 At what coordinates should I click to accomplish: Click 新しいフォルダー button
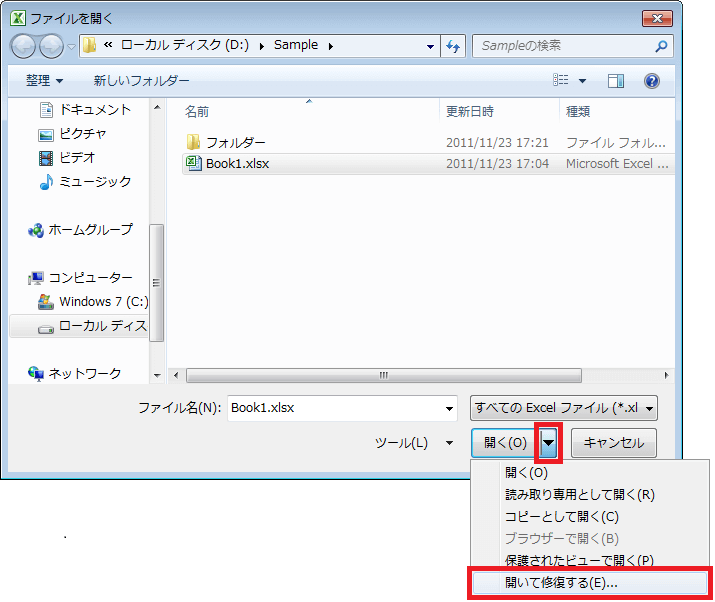(141, 81)
